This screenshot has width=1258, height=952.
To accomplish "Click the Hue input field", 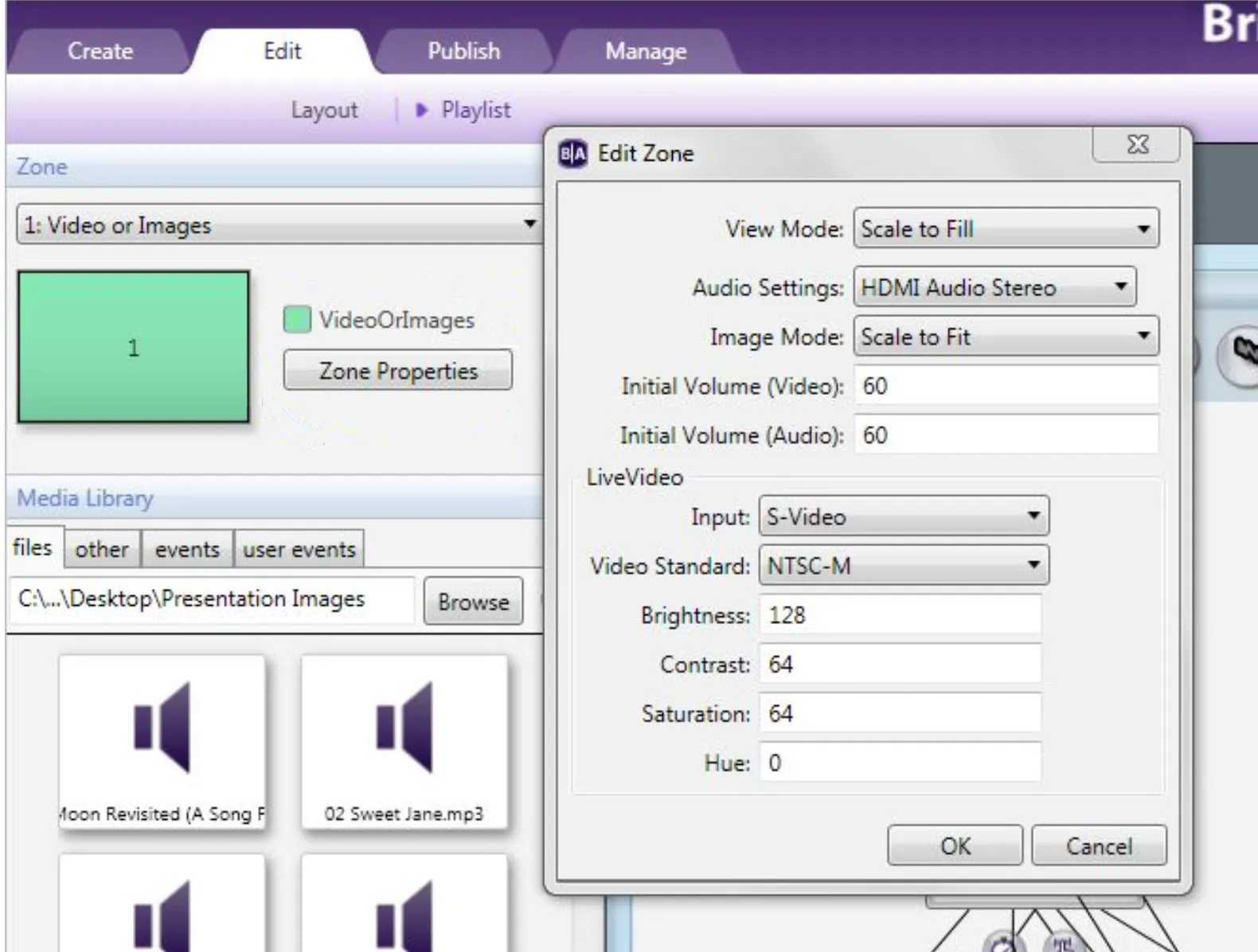I will 900,763.
